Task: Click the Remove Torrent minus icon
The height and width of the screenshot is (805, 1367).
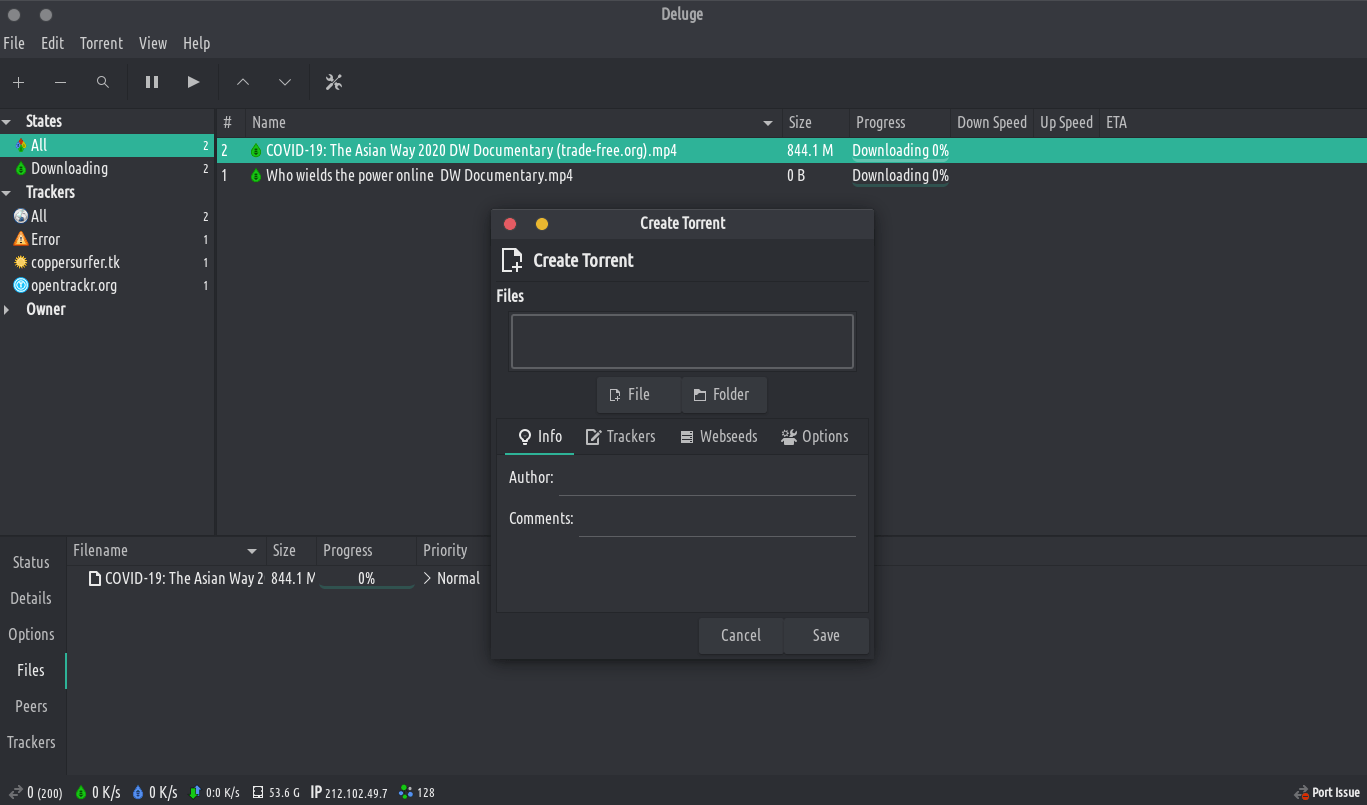Action: [x=60, y=82]
